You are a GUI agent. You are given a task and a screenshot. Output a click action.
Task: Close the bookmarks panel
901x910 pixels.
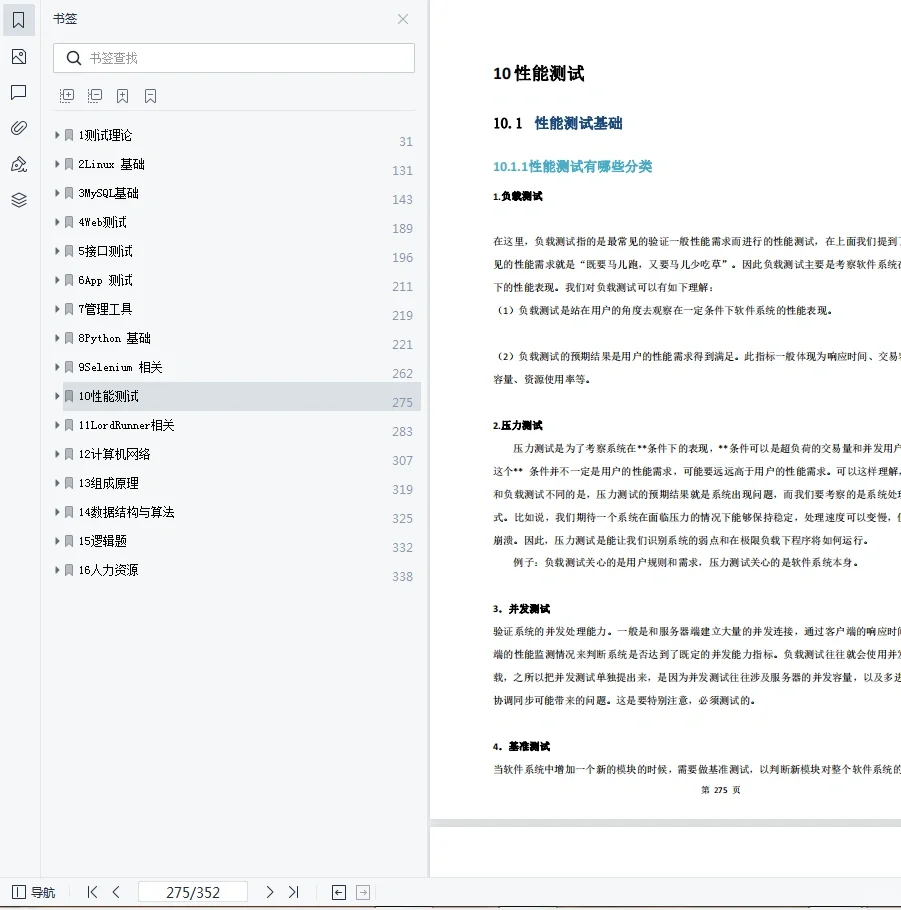[403, 19]
